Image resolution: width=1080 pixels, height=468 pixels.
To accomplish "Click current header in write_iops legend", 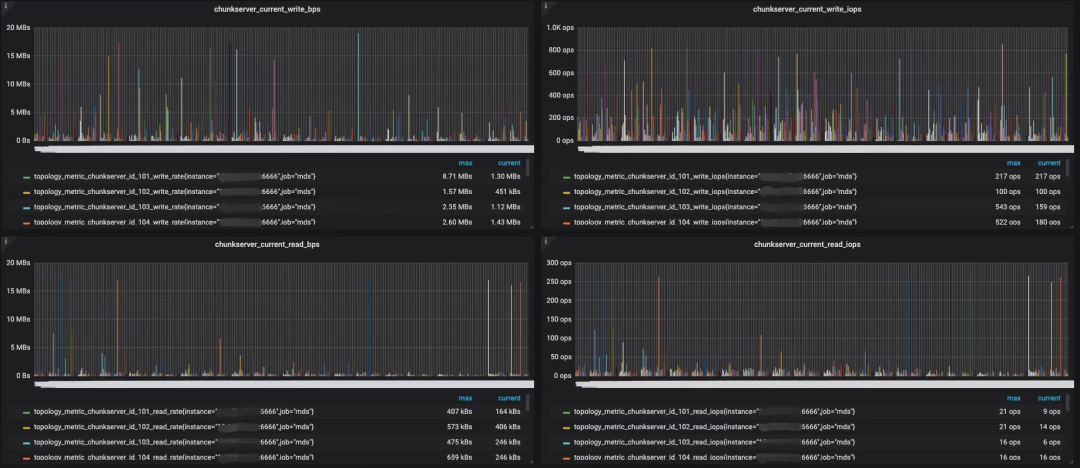I will [1049, 163].
